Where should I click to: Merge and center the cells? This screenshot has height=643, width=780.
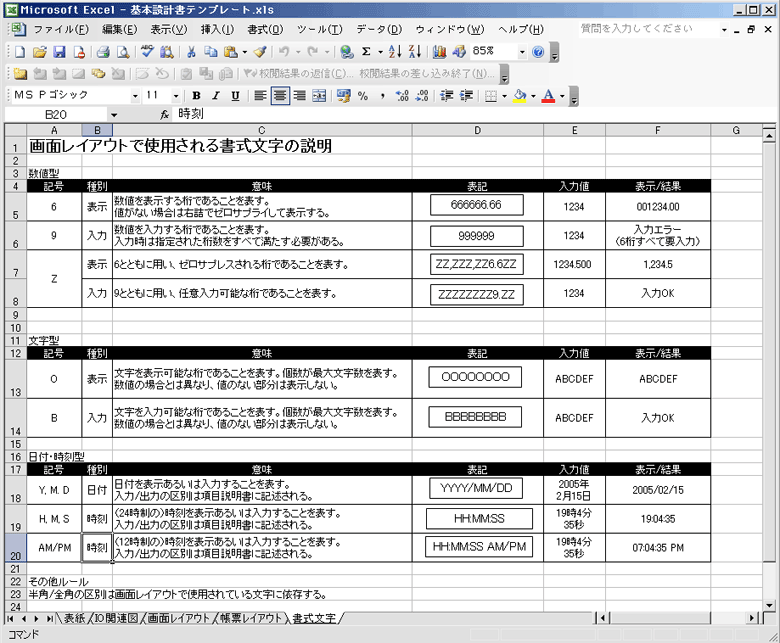[x=319, y=95]
